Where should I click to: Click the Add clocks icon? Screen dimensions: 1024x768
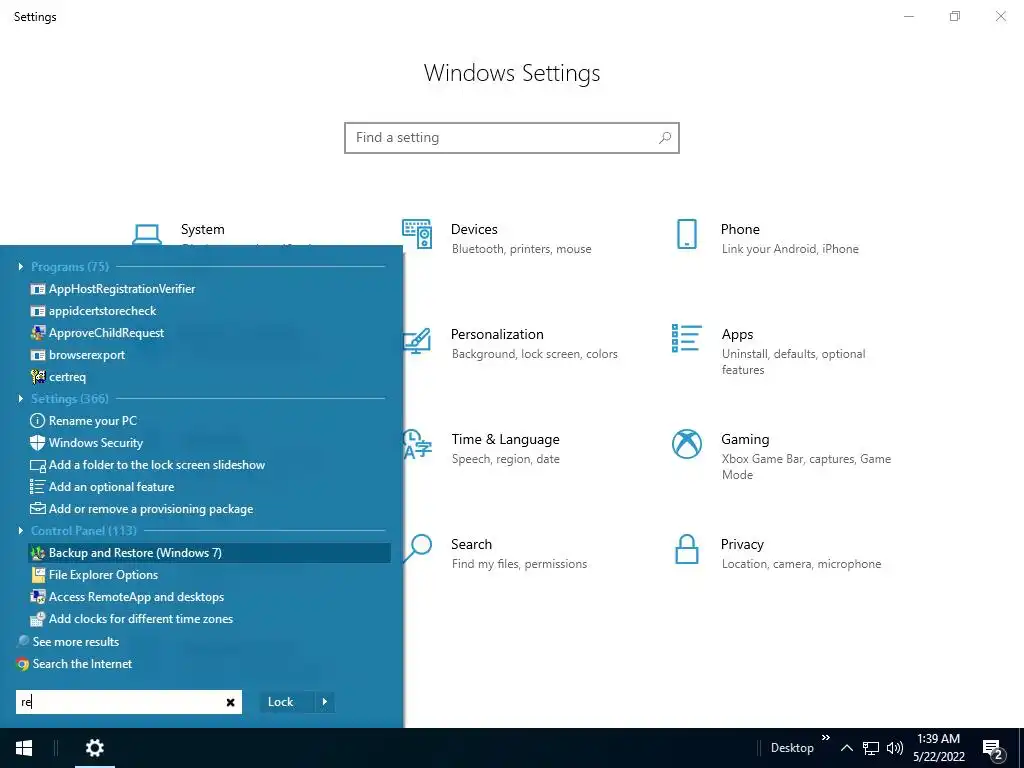(38, 618)
